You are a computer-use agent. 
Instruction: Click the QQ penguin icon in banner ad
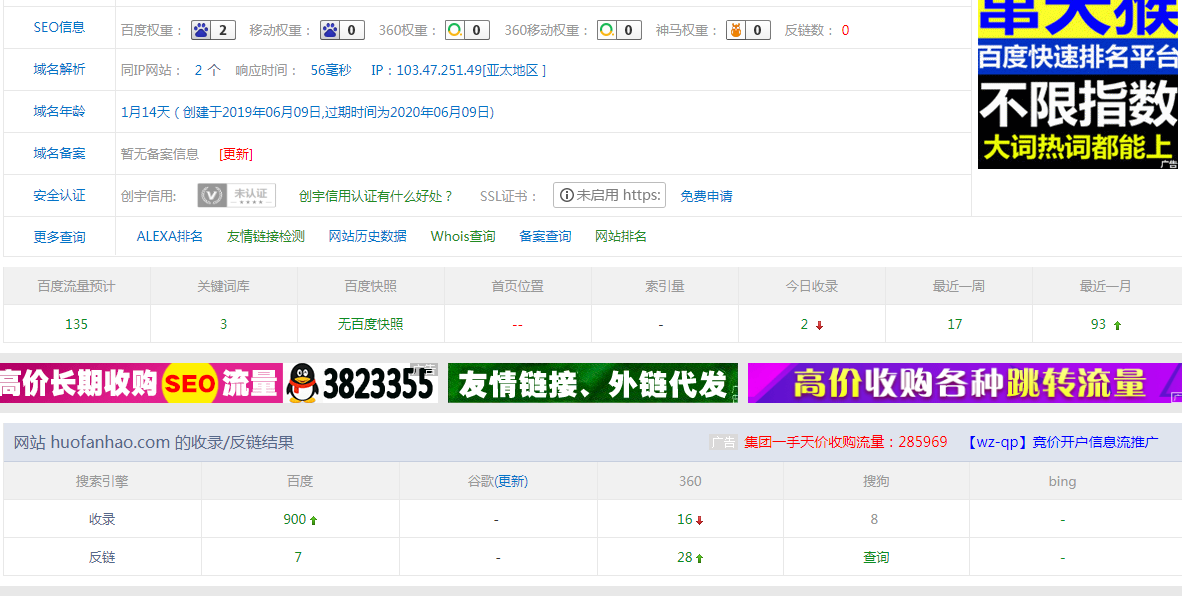coord(302,383)
